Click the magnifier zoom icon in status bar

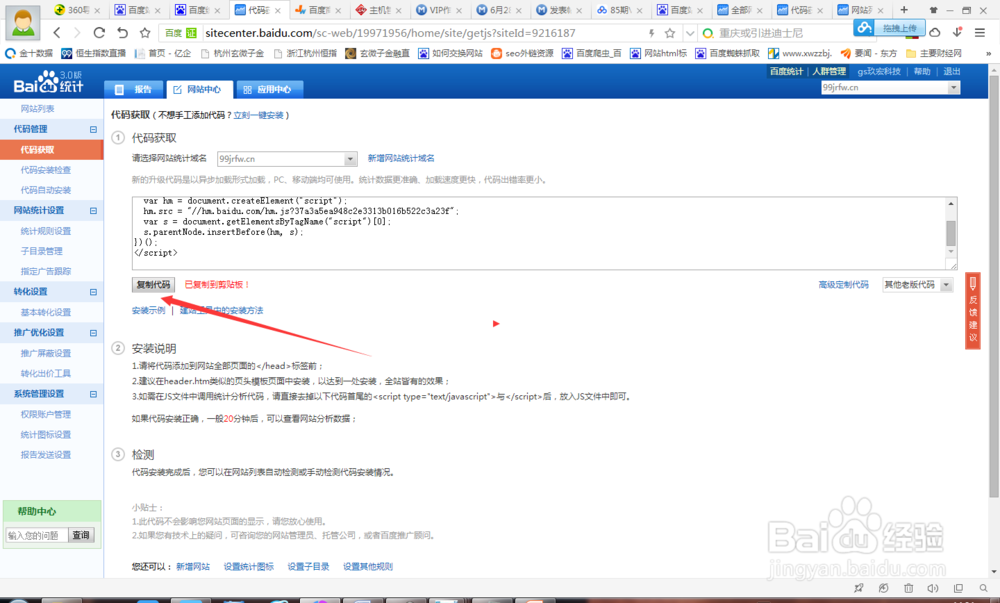[x=983, y=588]
